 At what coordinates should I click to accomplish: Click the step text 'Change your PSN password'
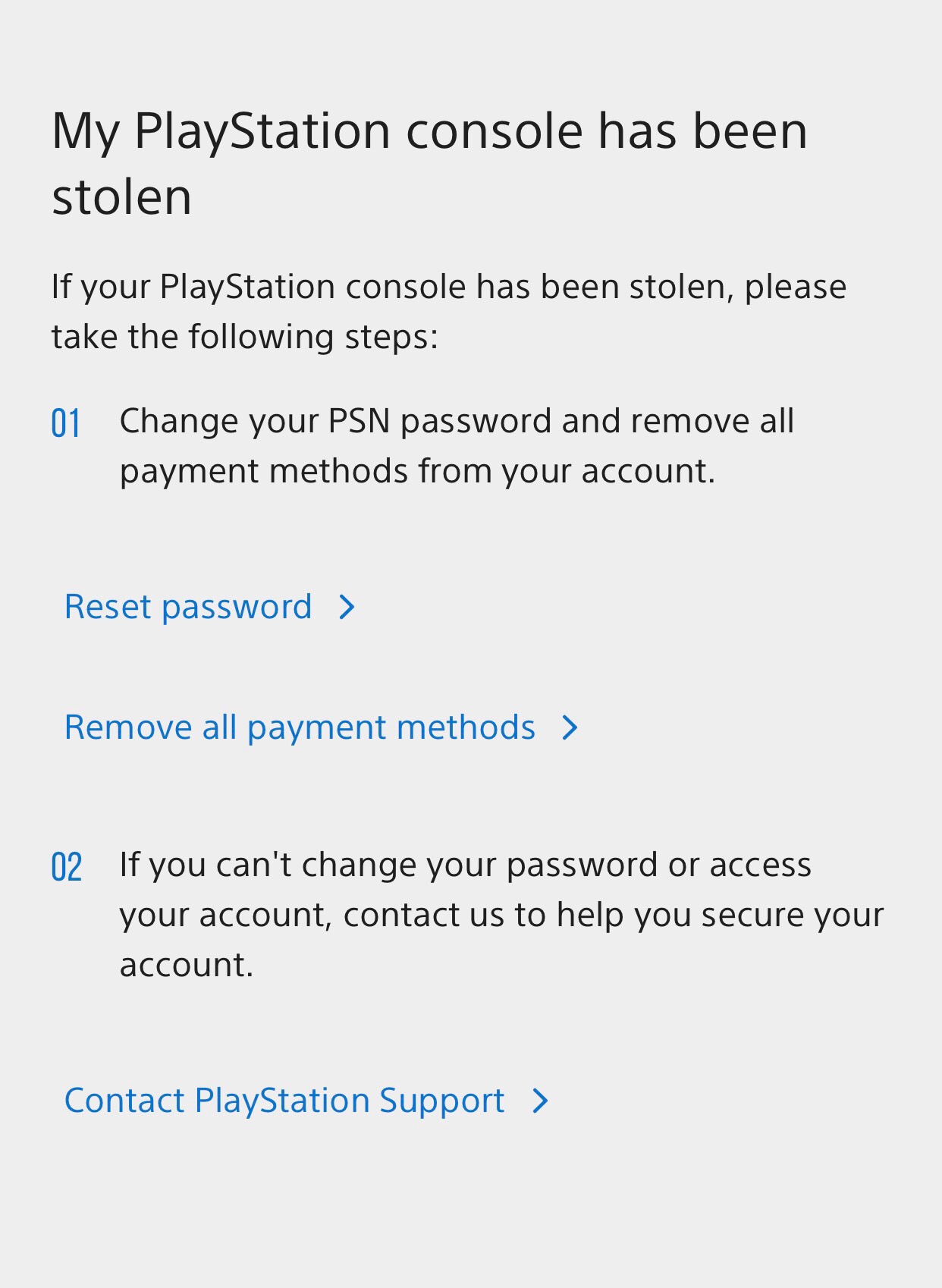457,445
